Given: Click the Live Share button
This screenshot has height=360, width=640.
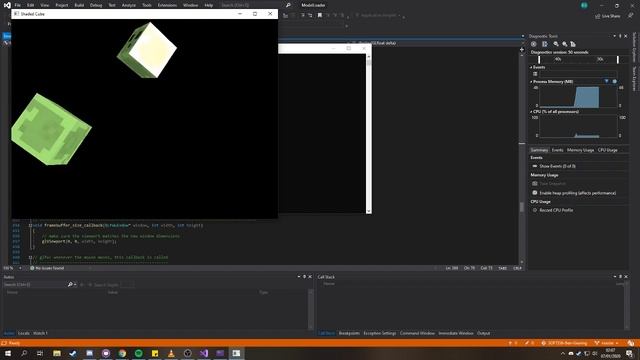Looking at the screenshot, I should click(608, 16).
